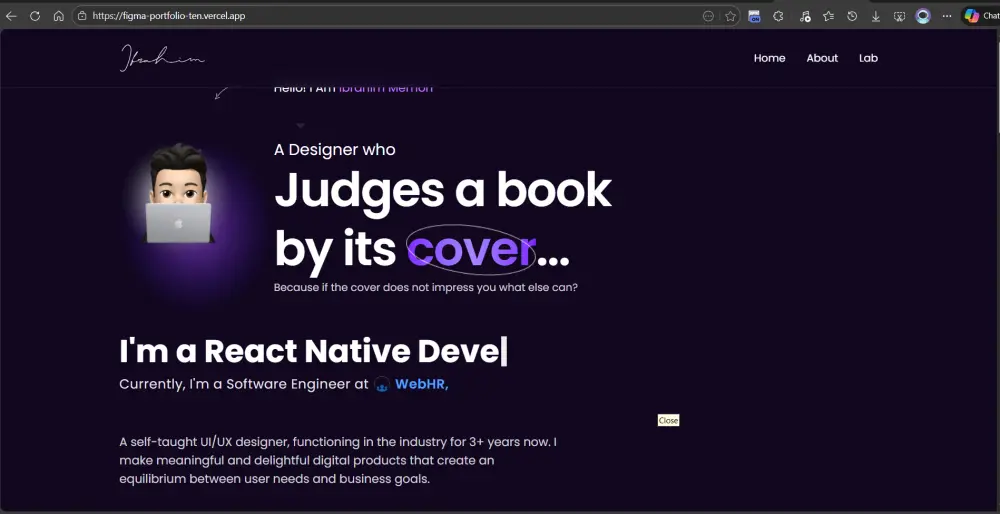
Task: Click the WebHR logo icon
Action: point(381,385)
